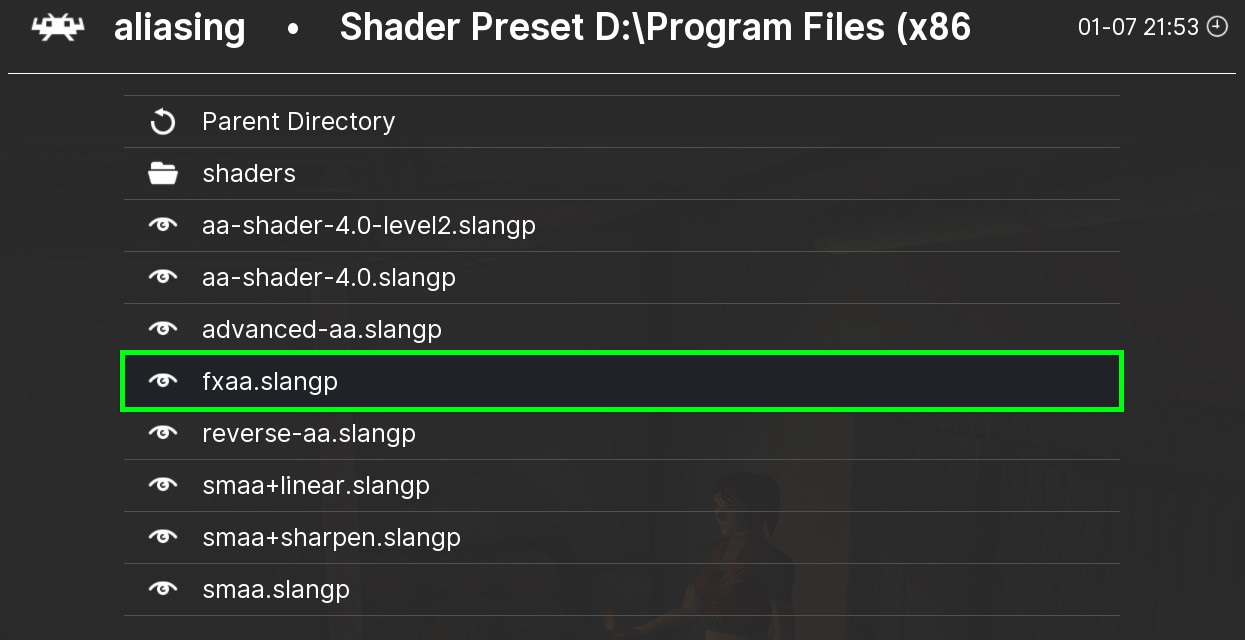Go back via Parent Directory entry
The width and height of the screenshot is (1245, 640).
click(298, 122)
